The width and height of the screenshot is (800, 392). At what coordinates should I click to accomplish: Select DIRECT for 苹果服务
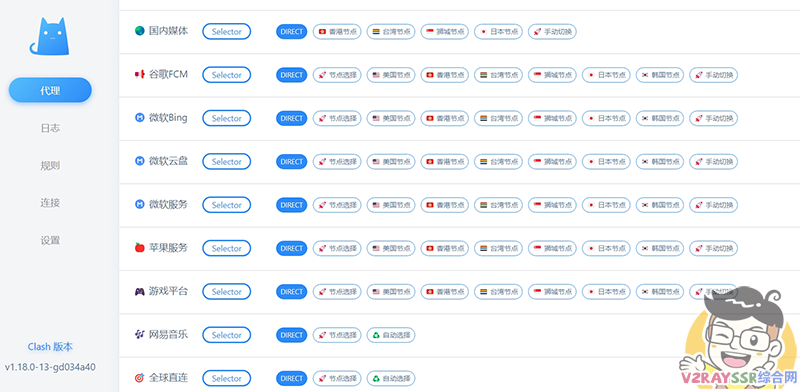292,249
